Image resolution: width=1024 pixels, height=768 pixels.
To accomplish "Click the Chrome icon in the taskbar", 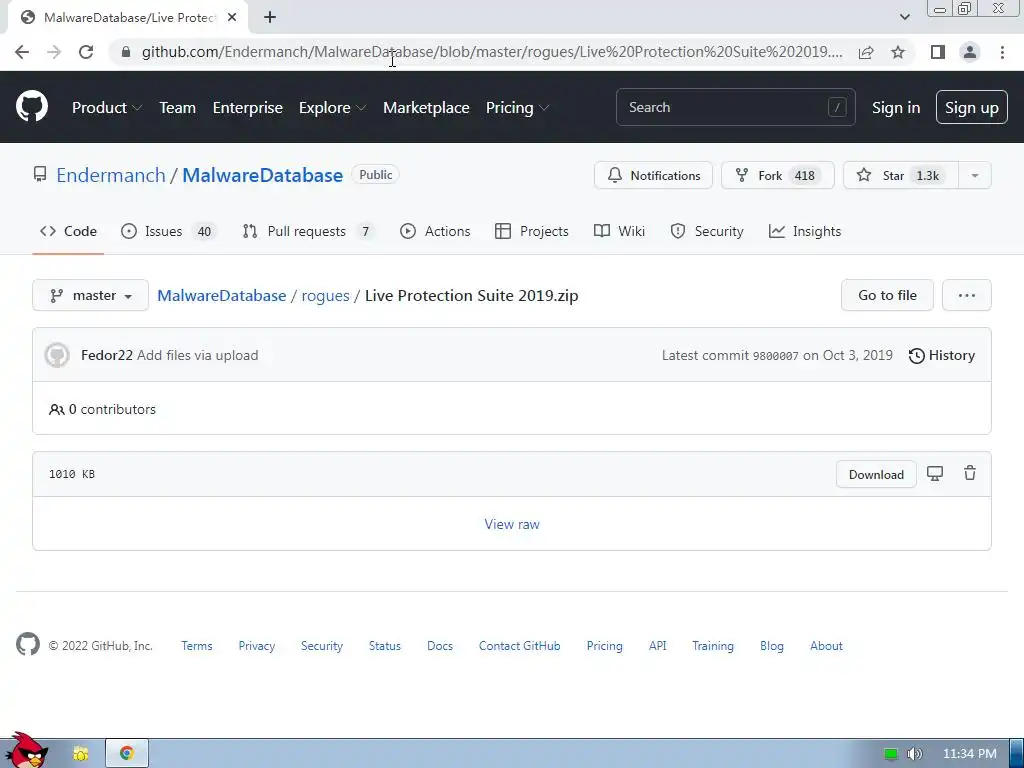I will point(127,753).
